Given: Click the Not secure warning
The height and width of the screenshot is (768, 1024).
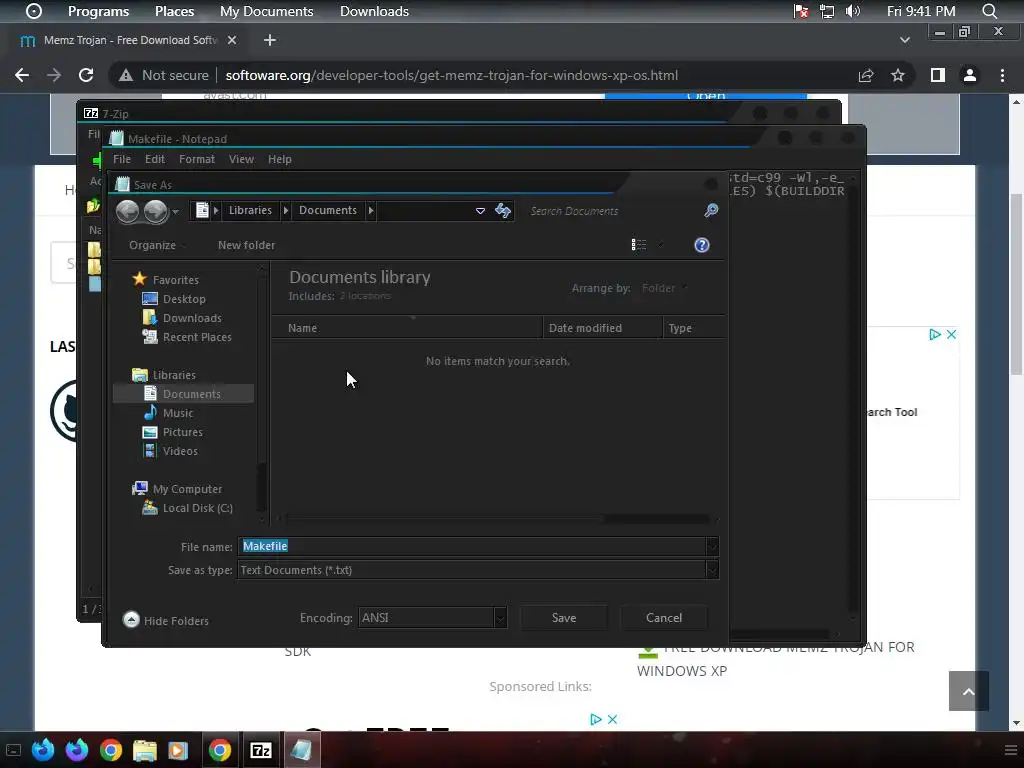Looking at the screenshot, I should click(163, 75).
